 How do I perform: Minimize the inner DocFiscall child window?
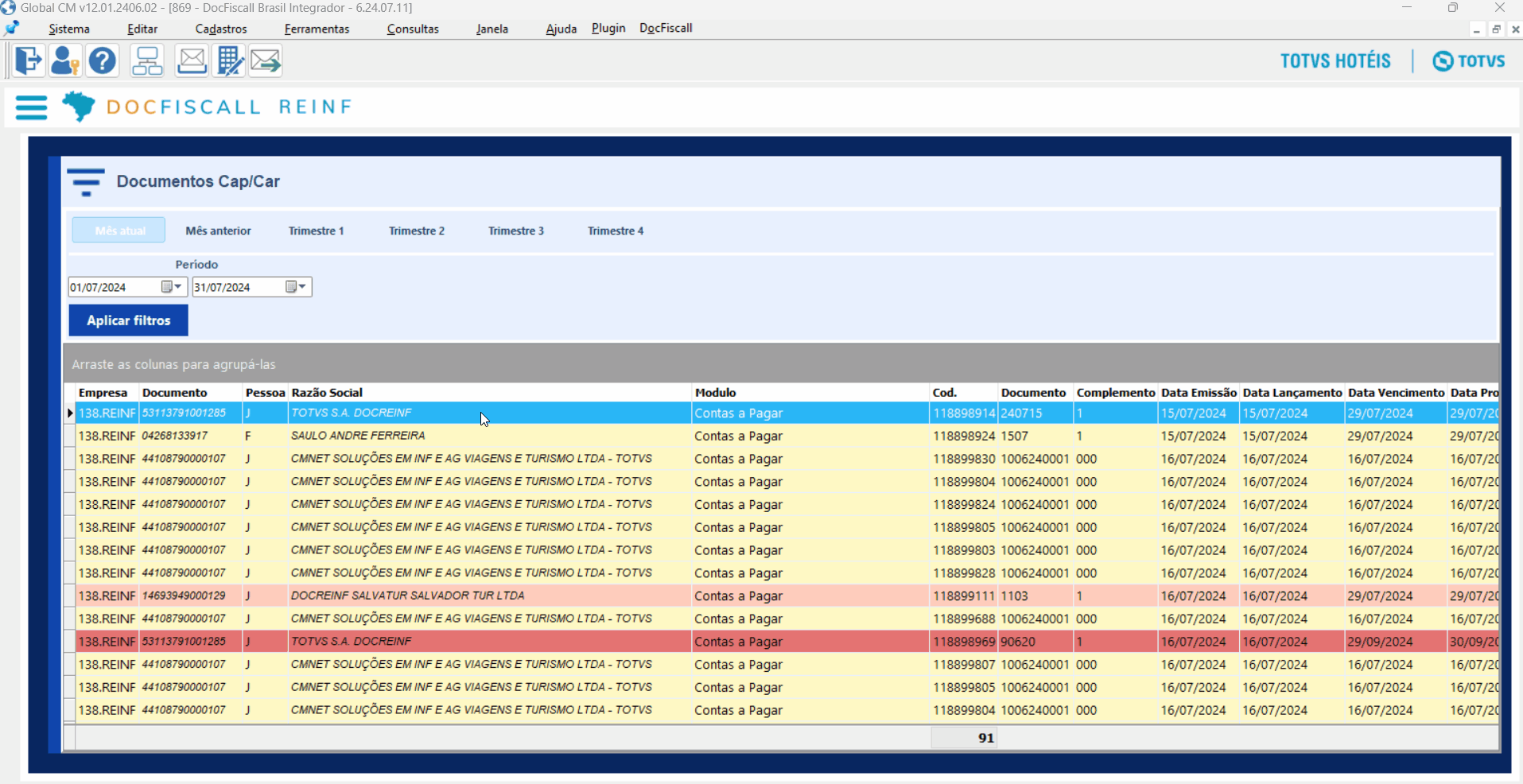1477,29
